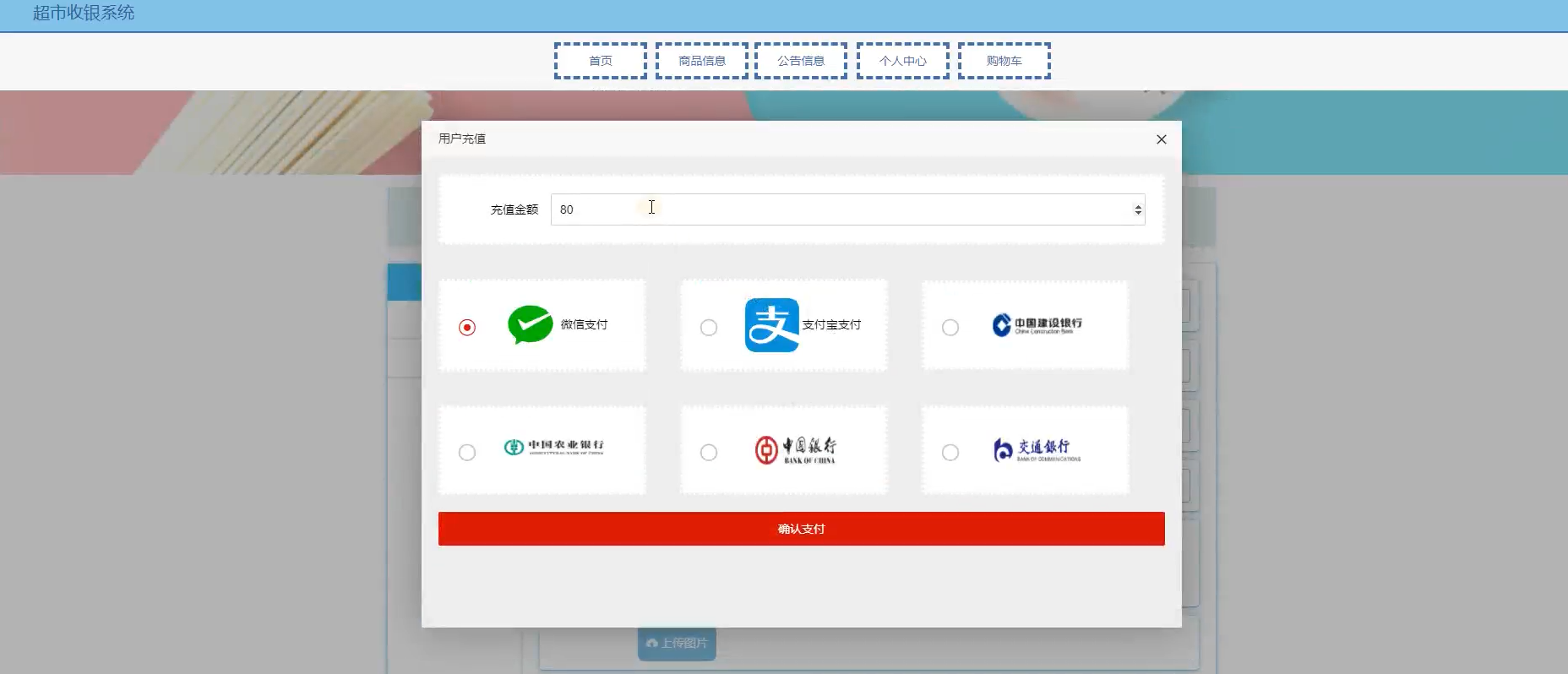The image size is (1568, 674).
Task: Click the 用户充值 dialog title text
Action: pos(462,139)
